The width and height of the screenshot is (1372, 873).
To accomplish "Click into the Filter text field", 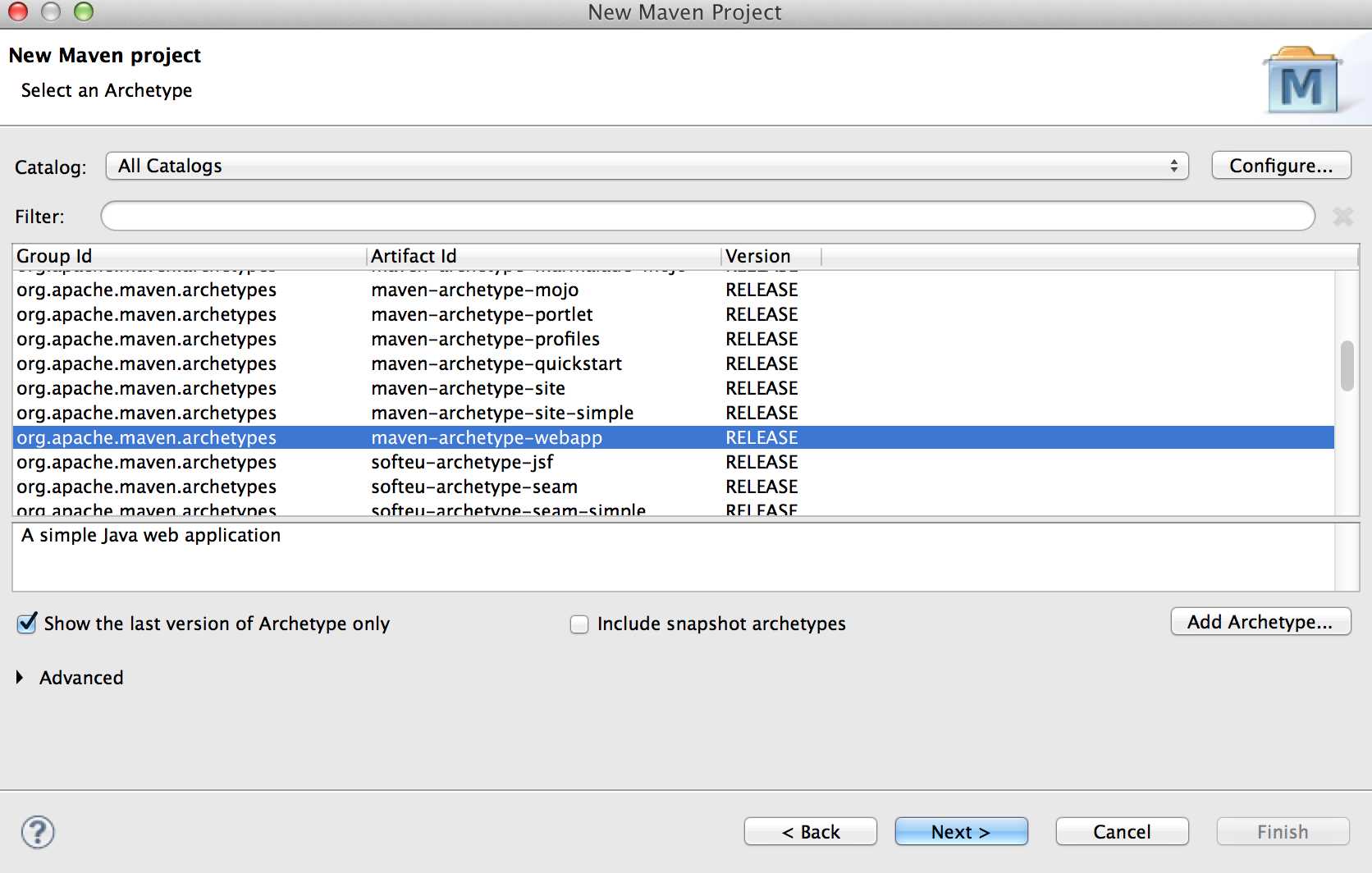I will [x=708, y=217].
